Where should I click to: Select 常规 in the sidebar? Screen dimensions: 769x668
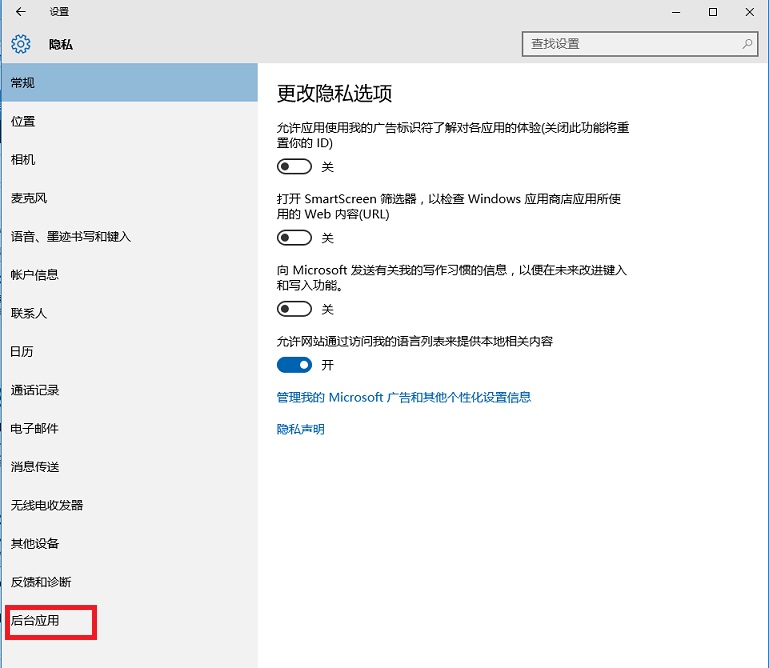pos(23,82)
